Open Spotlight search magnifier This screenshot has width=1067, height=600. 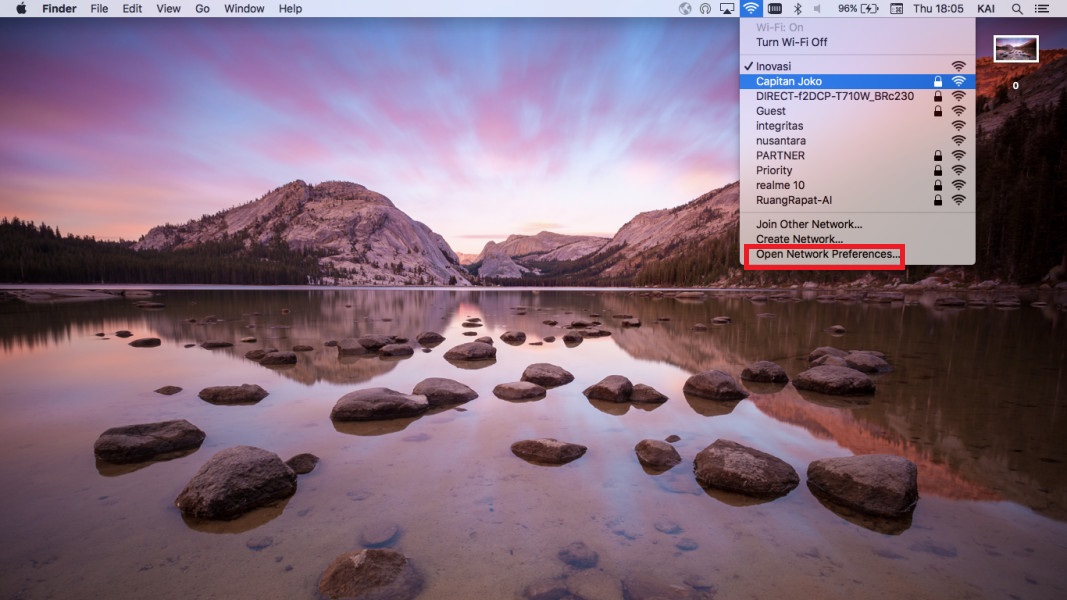pyautogui.click(x=1017, y=9)
